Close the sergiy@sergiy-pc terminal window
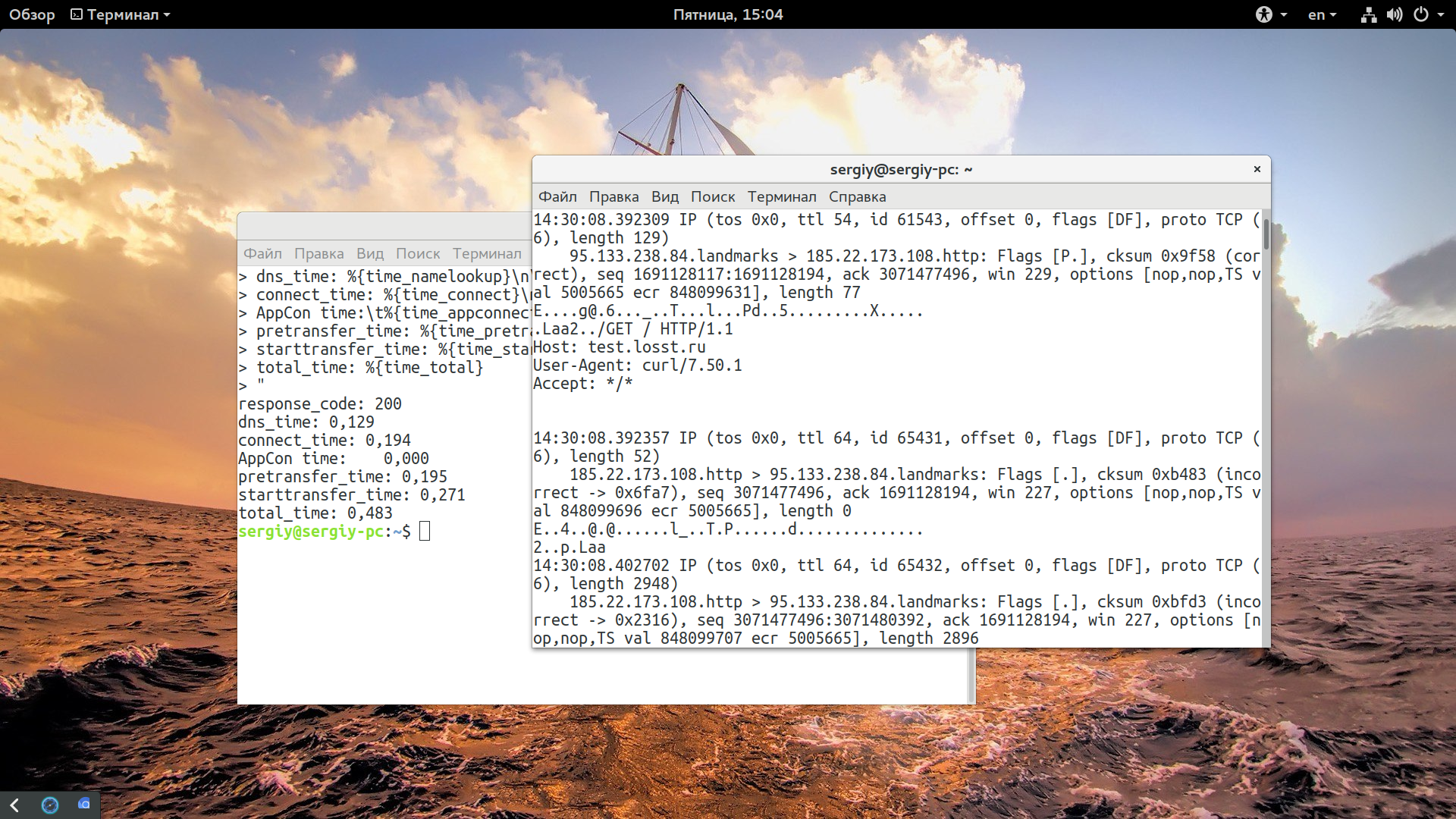The image size is (1456, 819). click(x=1257, y=169)
